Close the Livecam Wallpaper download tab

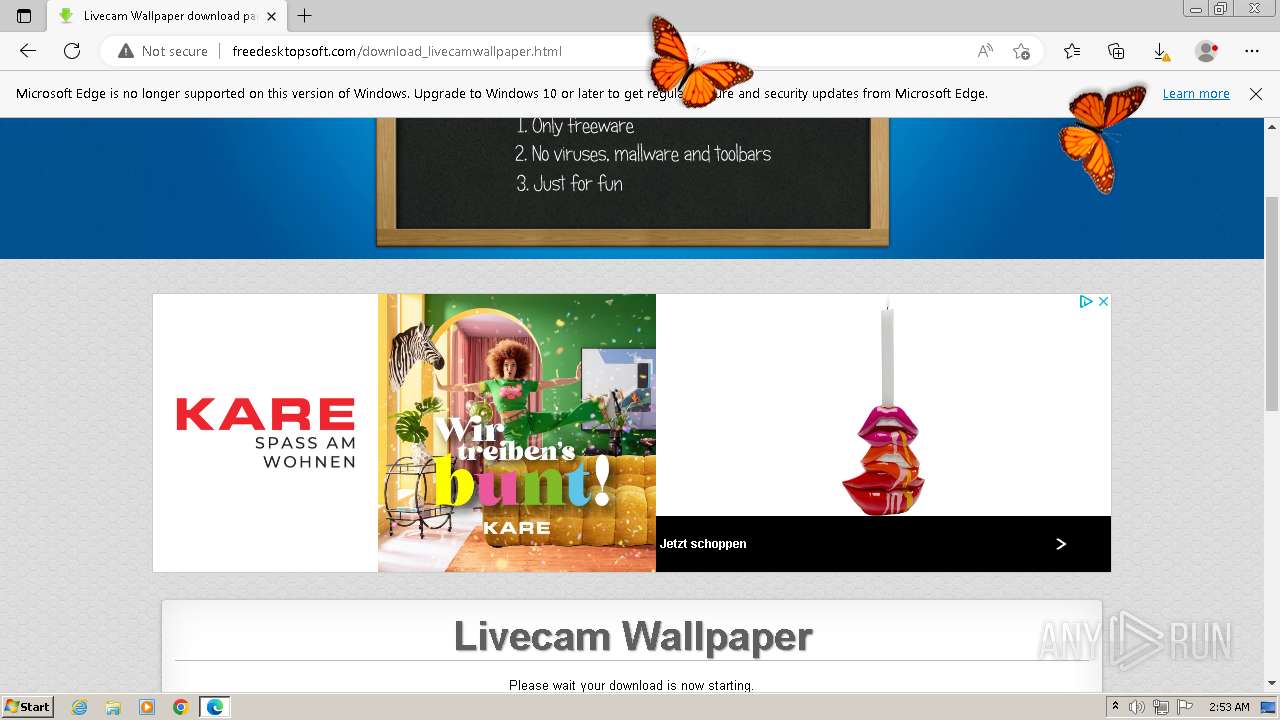(271, 16)
